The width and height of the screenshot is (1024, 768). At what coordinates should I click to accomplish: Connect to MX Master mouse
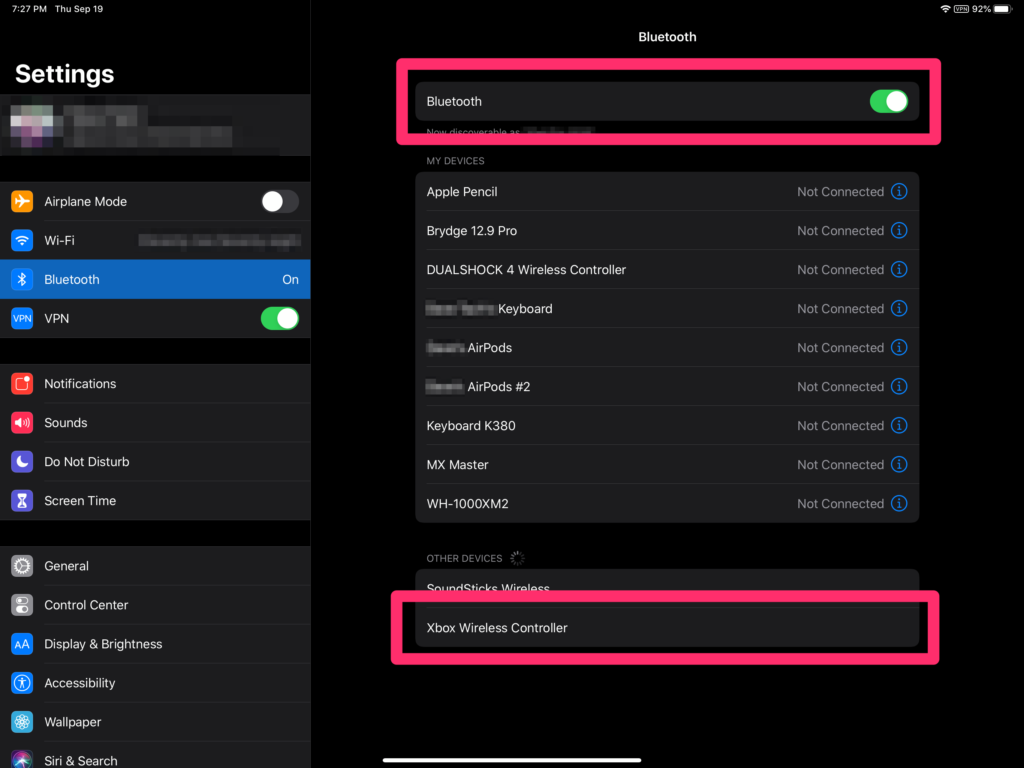click(x=667, y=464)
